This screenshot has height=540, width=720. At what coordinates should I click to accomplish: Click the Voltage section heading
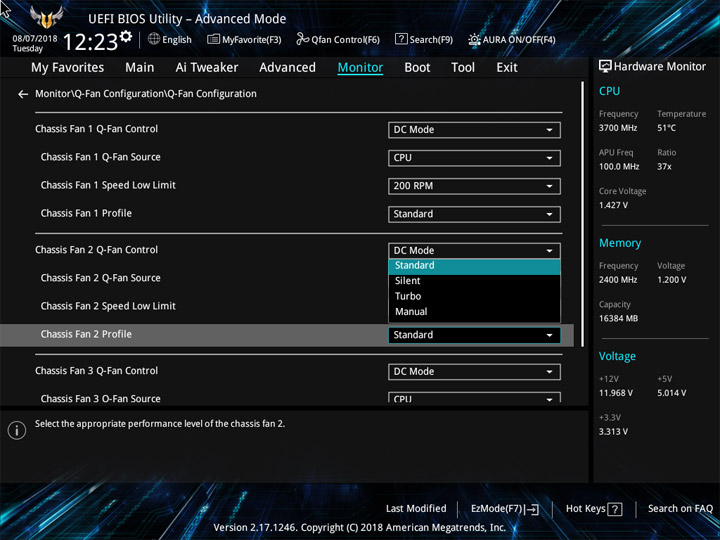pyautogui.click(x=618, y=356)
